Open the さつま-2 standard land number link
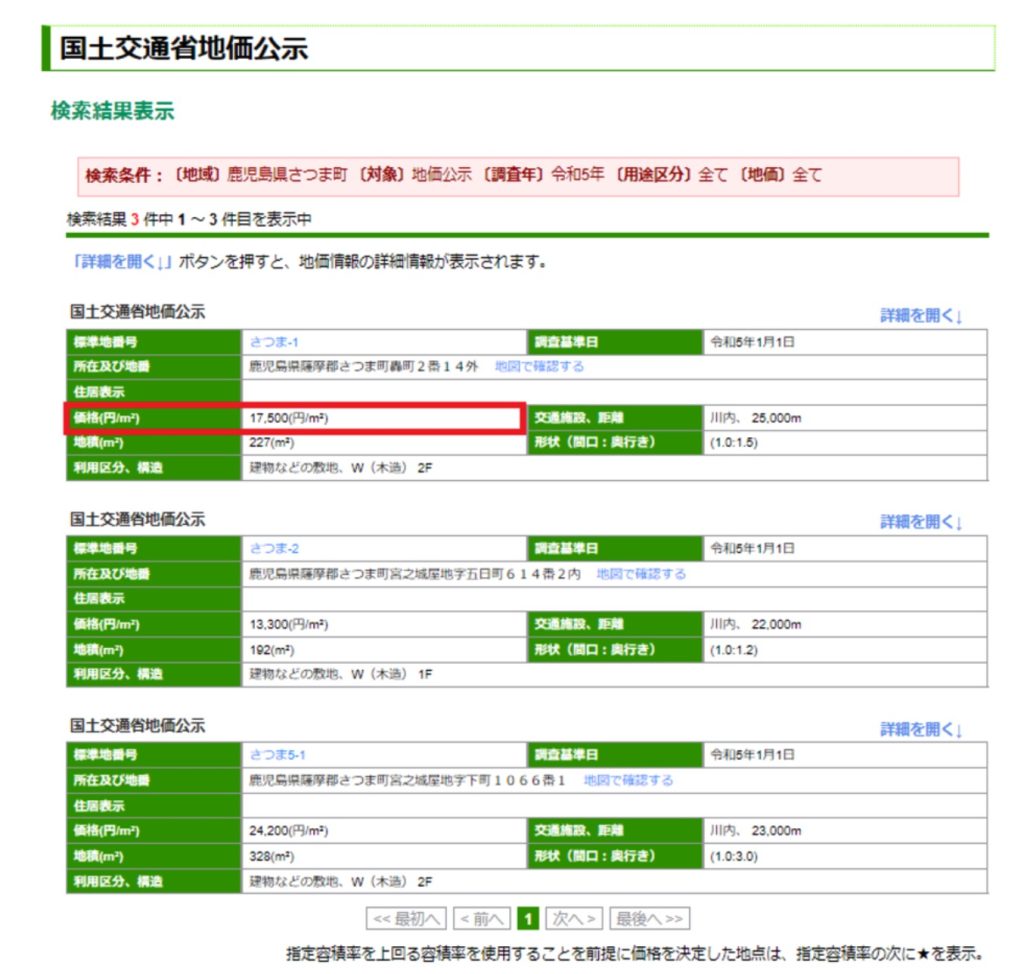 tap(274, 549)
